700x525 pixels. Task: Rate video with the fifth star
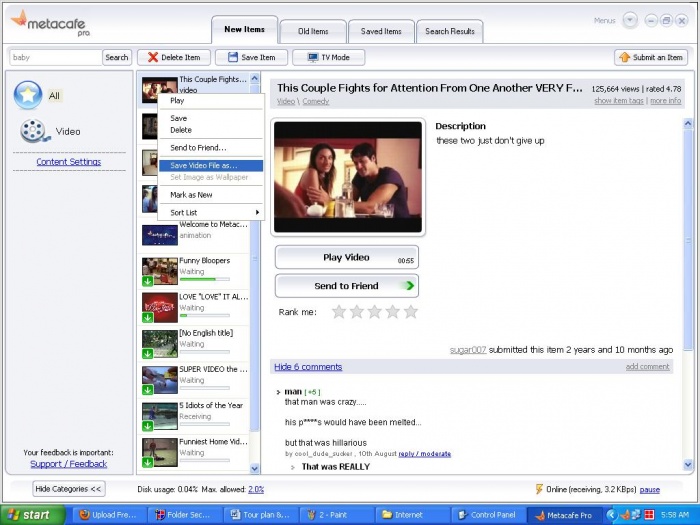click(410, 312)
